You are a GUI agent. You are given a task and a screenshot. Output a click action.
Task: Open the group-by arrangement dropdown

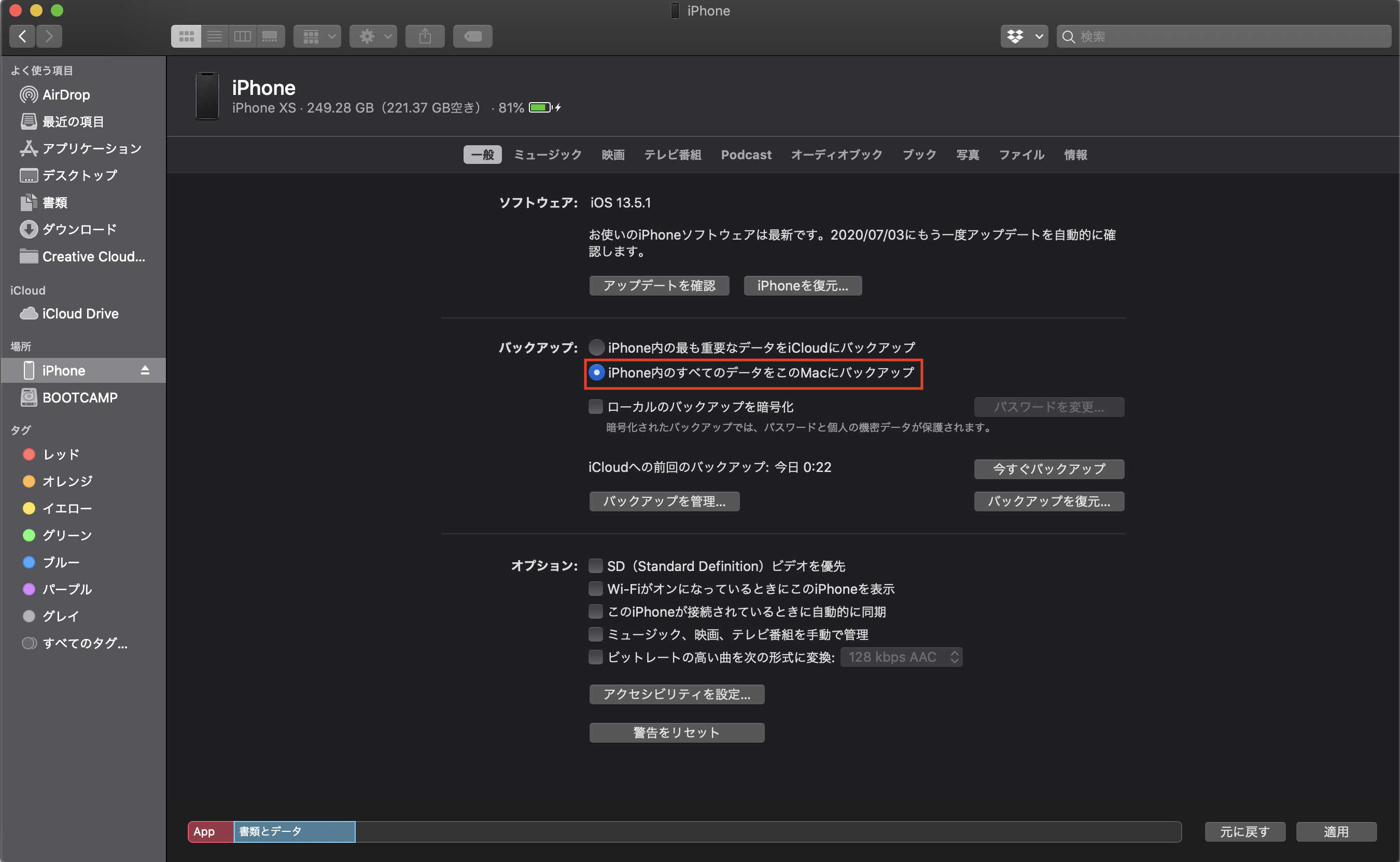point(317,36)
